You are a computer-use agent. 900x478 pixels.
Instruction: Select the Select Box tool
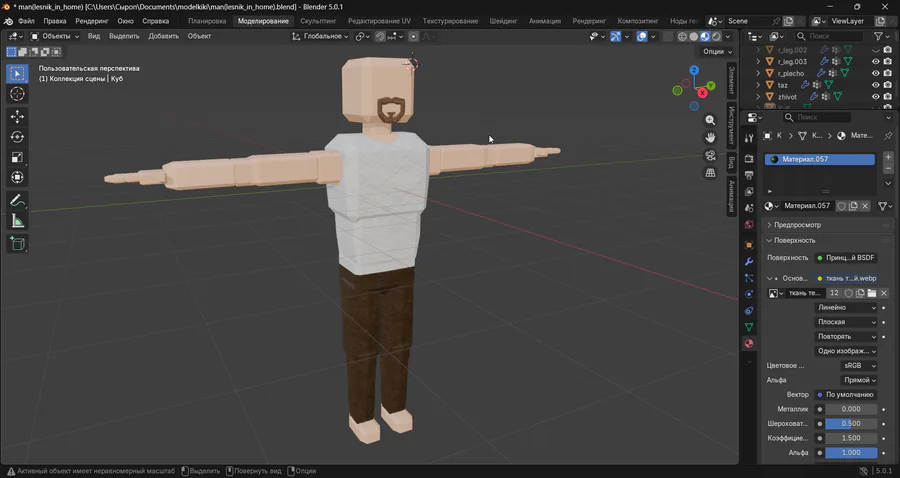click(17, 74)
